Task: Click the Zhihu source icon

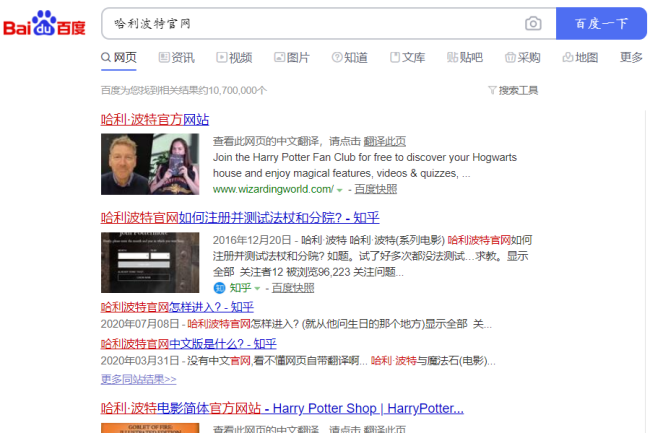Action: tap(220, 288)
